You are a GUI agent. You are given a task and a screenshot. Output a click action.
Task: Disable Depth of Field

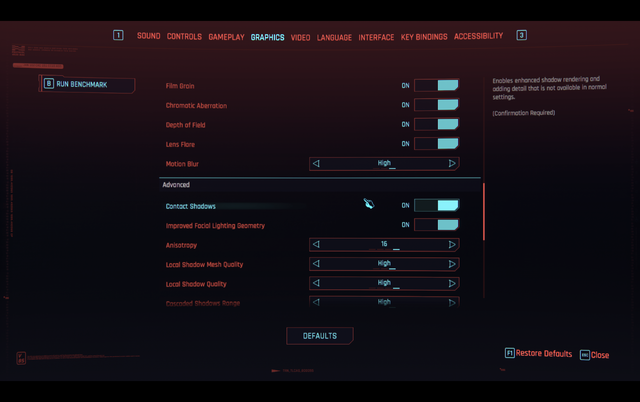(x=436, y=124)
